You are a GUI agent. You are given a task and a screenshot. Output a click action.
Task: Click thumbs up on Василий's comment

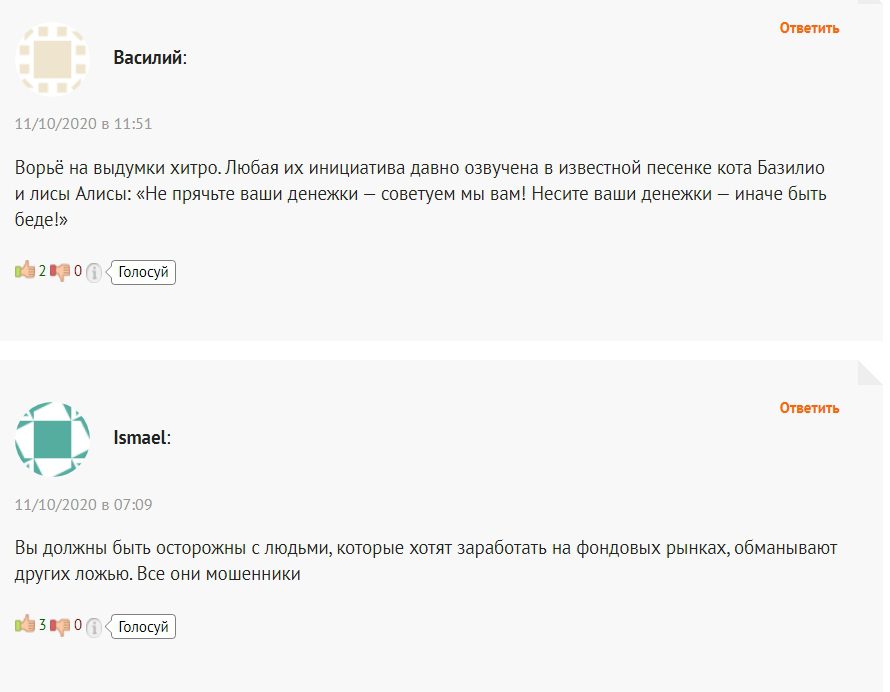[25, 271]
